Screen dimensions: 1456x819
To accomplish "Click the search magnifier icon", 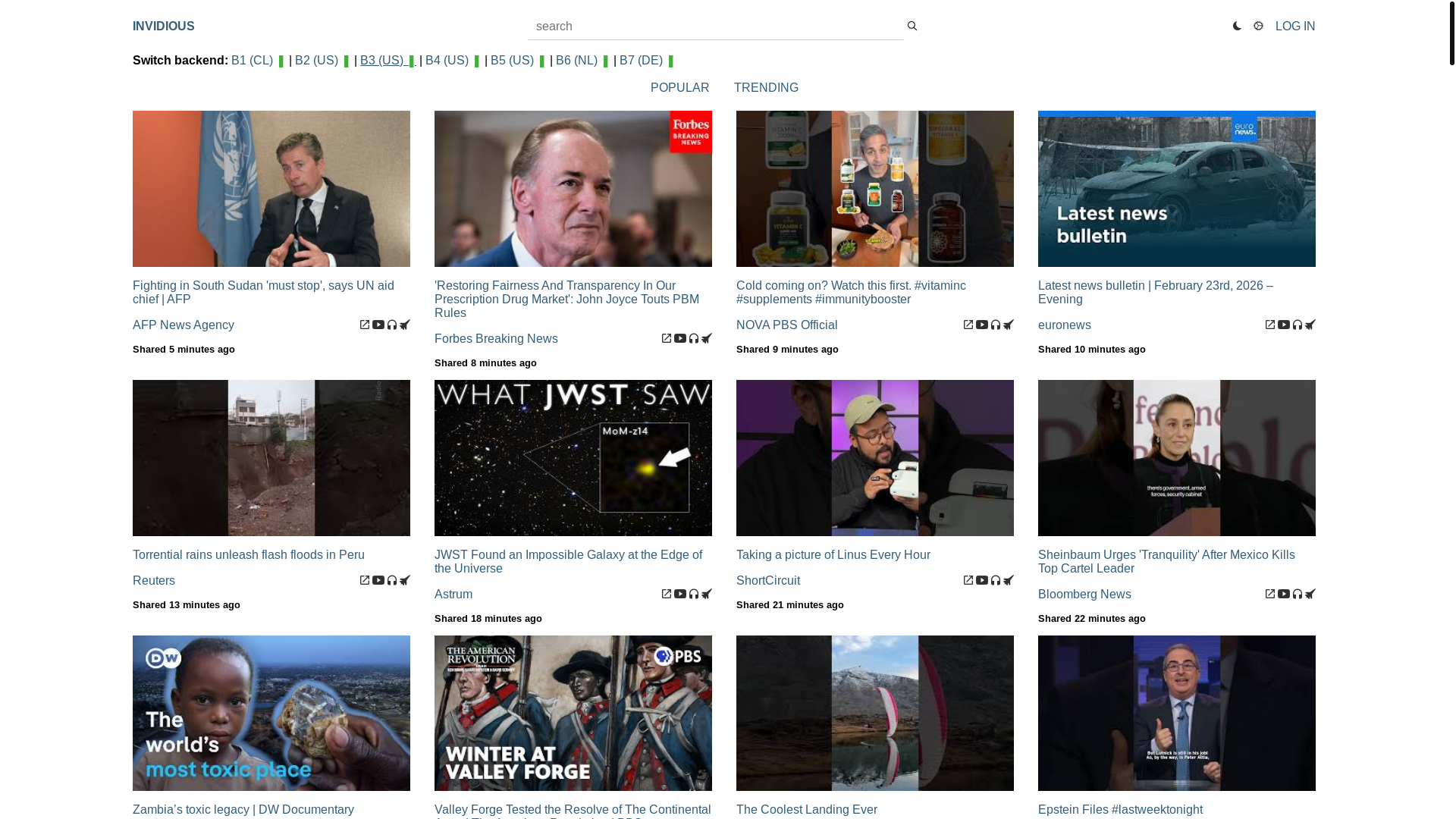I will [912, 27].
